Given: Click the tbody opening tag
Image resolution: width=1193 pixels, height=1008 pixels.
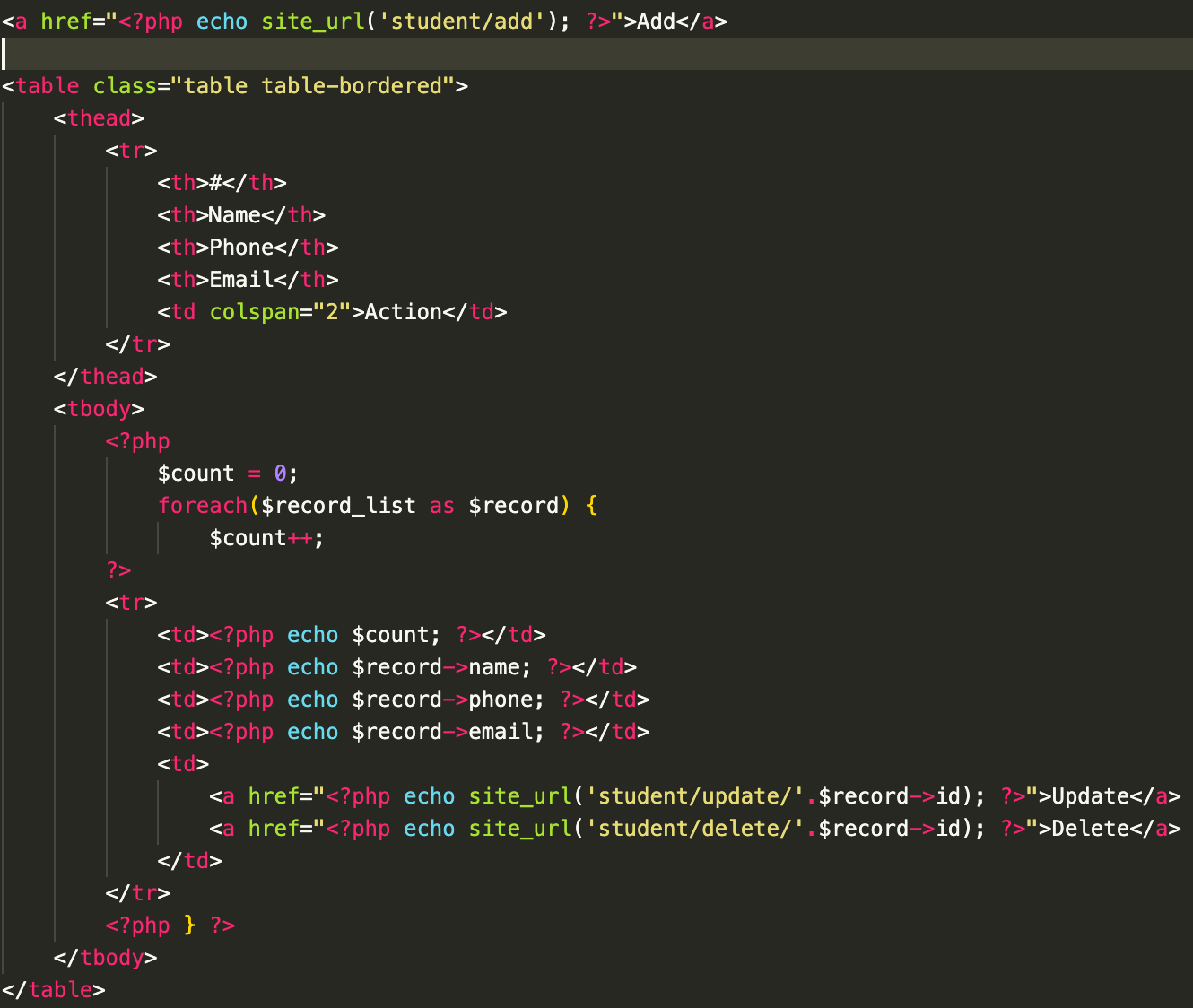Looking at the screenshot, I should 97,408.
